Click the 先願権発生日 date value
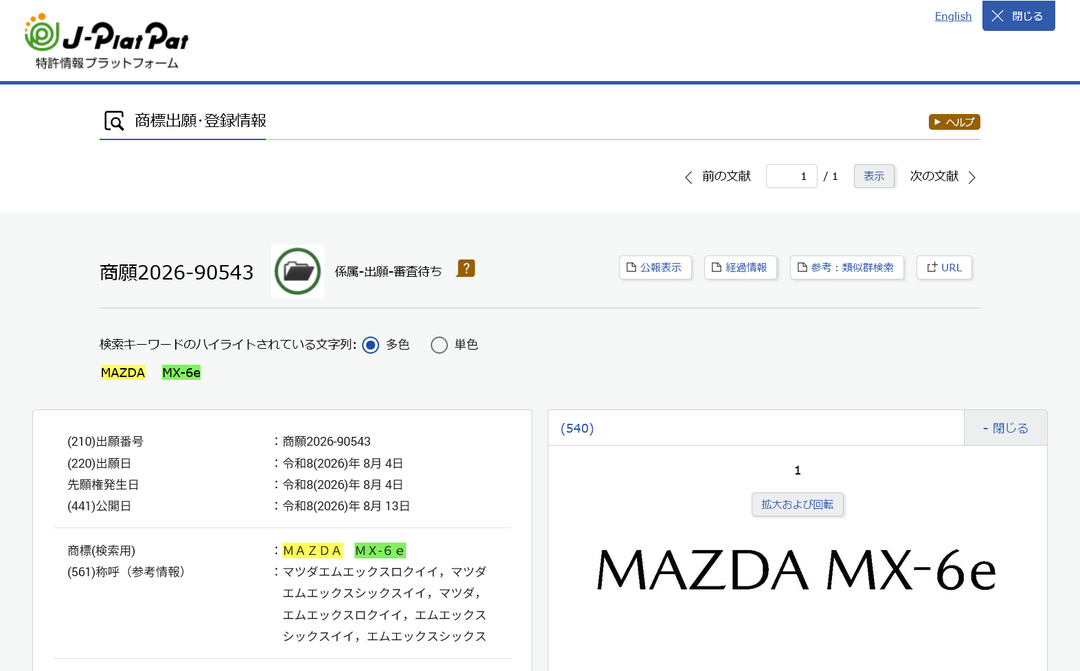The width and height of the screenshot is (1080, 671). point(343,484)
